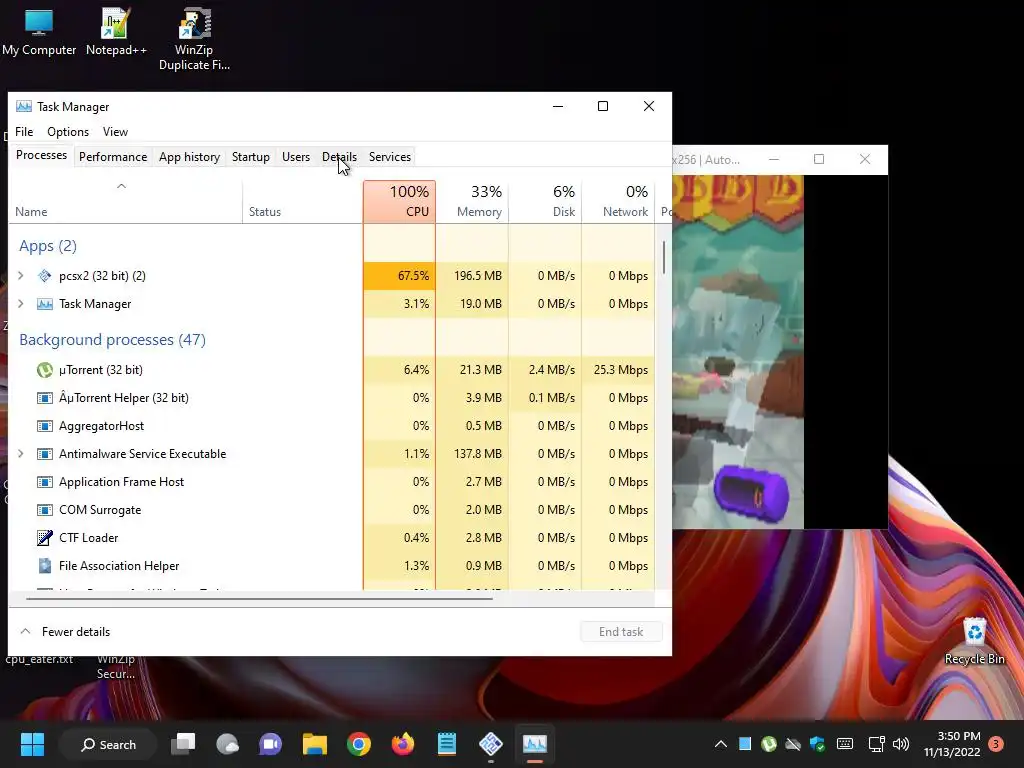Click the Apps (2) group heading
This screenshot has height=768, width=1024.
48,246
